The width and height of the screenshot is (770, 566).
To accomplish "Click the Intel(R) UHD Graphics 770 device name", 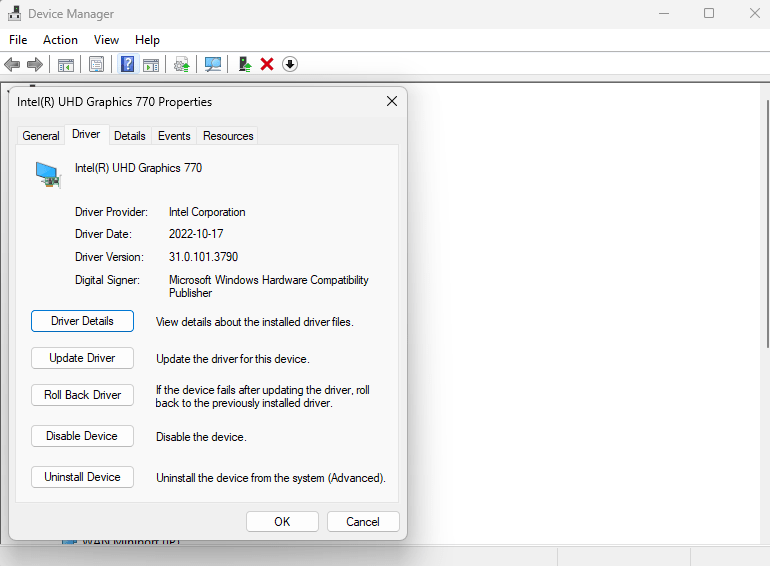I will [x=138, y=168].
